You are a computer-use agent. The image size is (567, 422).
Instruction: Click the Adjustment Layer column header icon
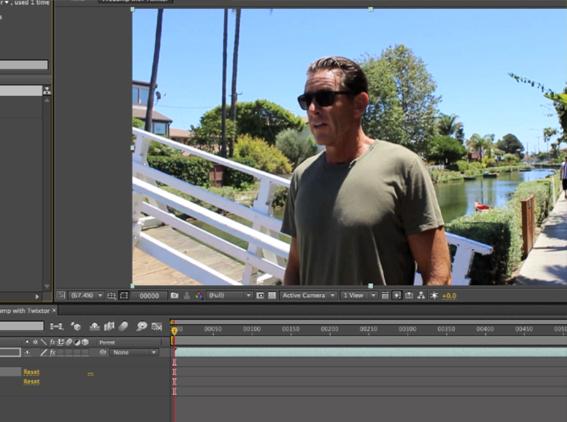(77, 342)
